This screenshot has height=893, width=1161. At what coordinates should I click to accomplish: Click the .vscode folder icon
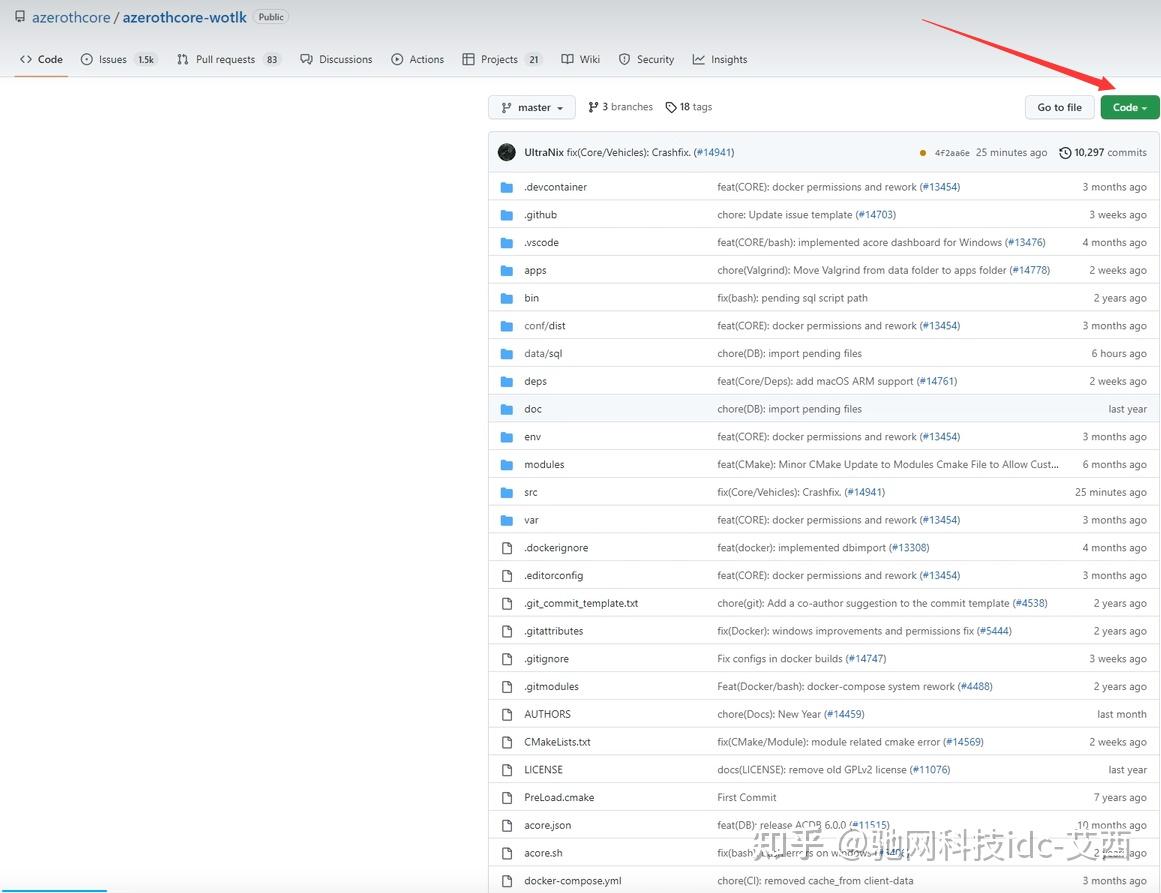point(506,243)
